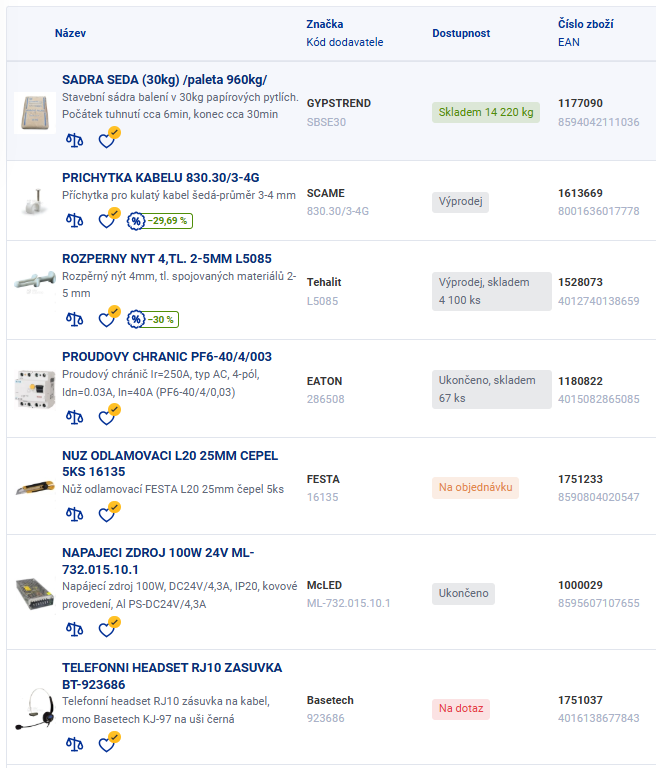Open SADRA SEDA (30kg) product link
The width and height of the screenshot is (656, 768).
[x=165, y=80]
